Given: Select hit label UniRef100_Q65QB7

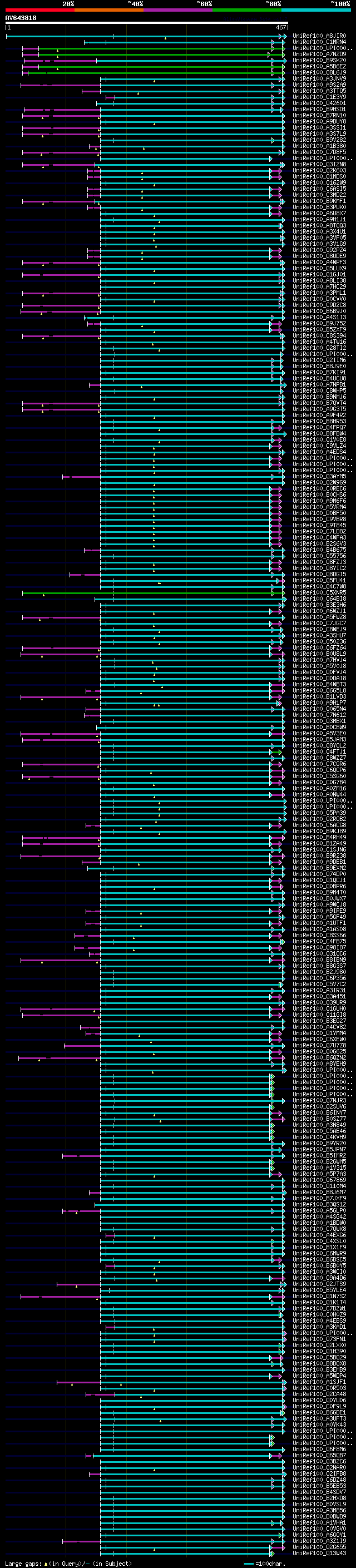Looking at the screenshot, I should pos(319,1456).
